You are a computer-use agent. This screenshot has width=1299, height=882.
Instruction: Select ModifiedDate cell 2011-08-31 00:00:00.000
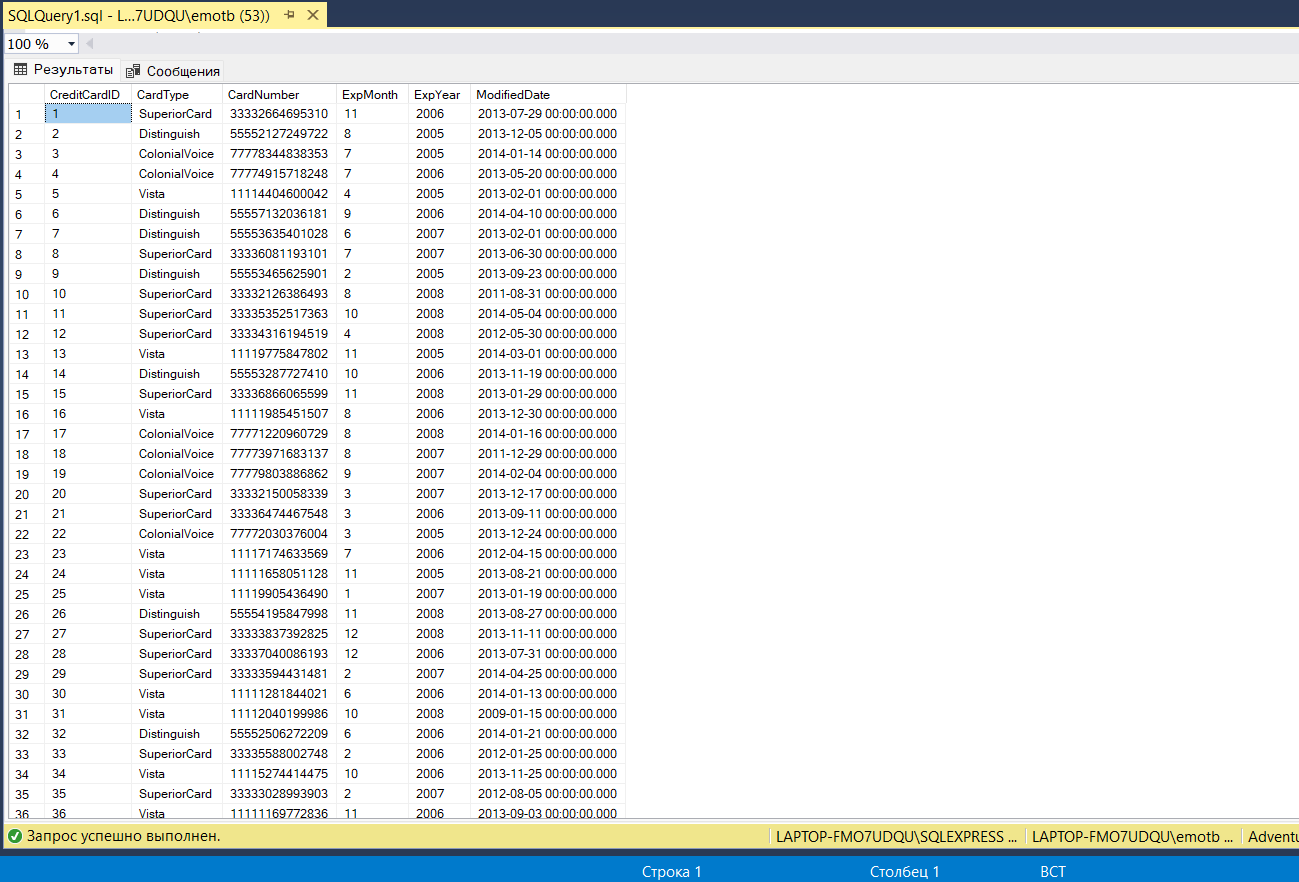click(x=548, y=294)
